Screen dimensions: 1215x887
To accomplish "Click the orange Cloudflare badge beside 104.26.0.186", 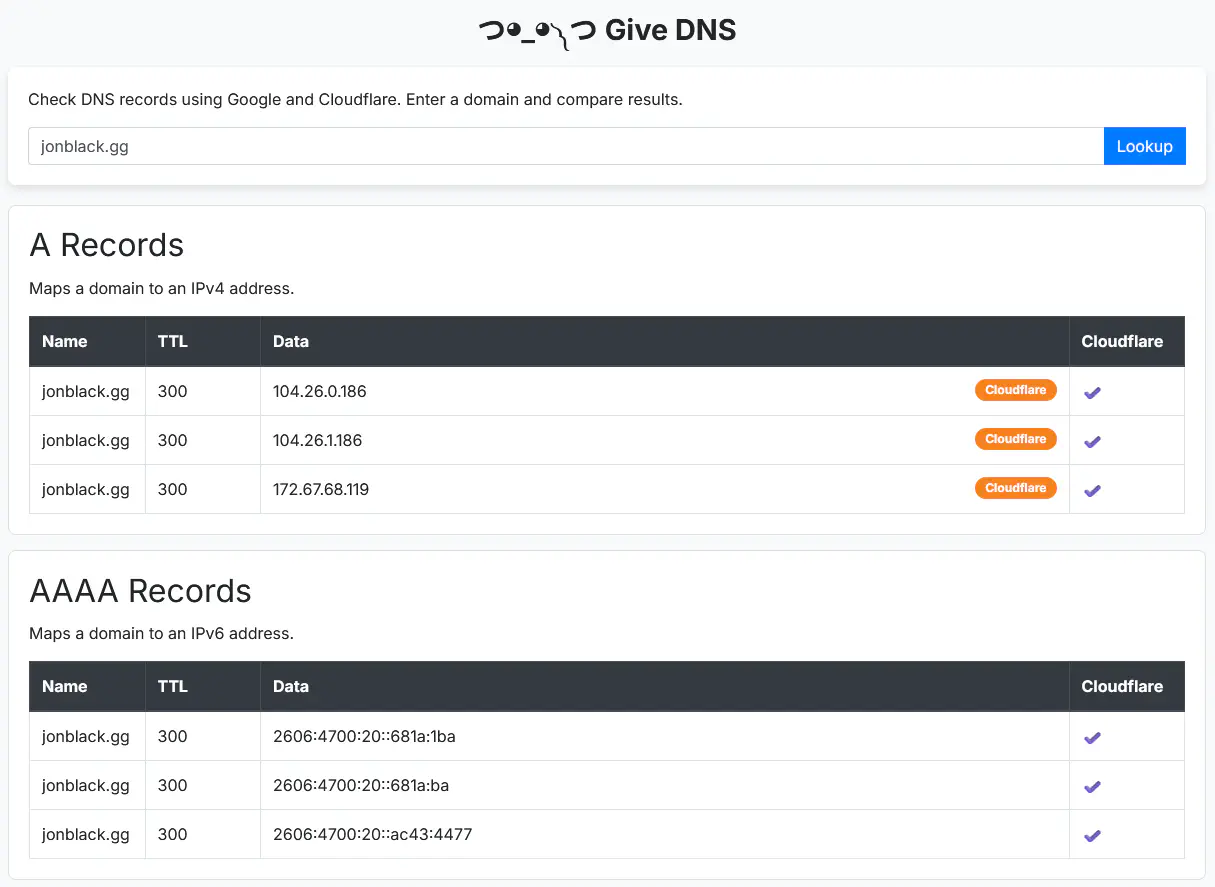I will click(x=1015, y=390).
